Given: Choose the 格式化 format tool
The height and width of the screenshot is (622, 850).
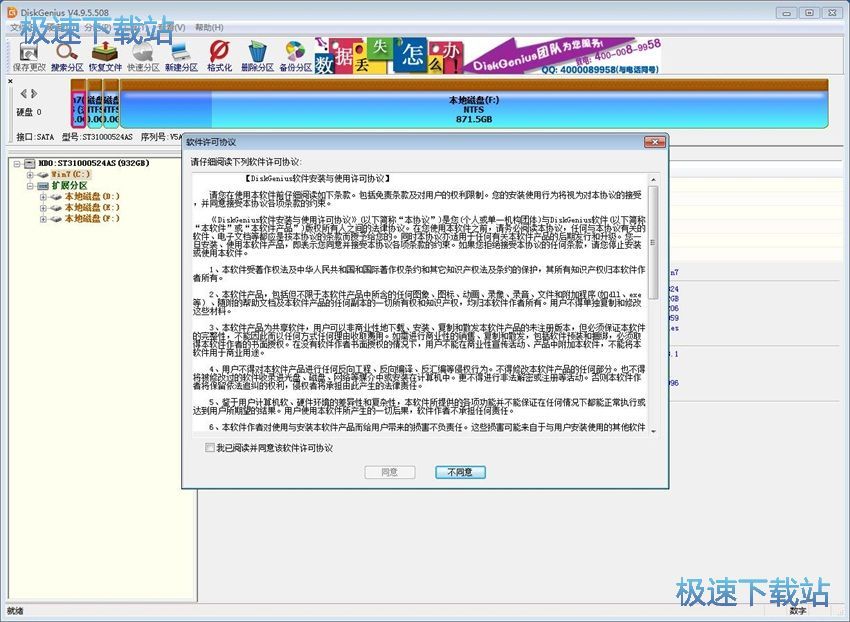Looking at the screenshot, I should (x=219, y=56).
